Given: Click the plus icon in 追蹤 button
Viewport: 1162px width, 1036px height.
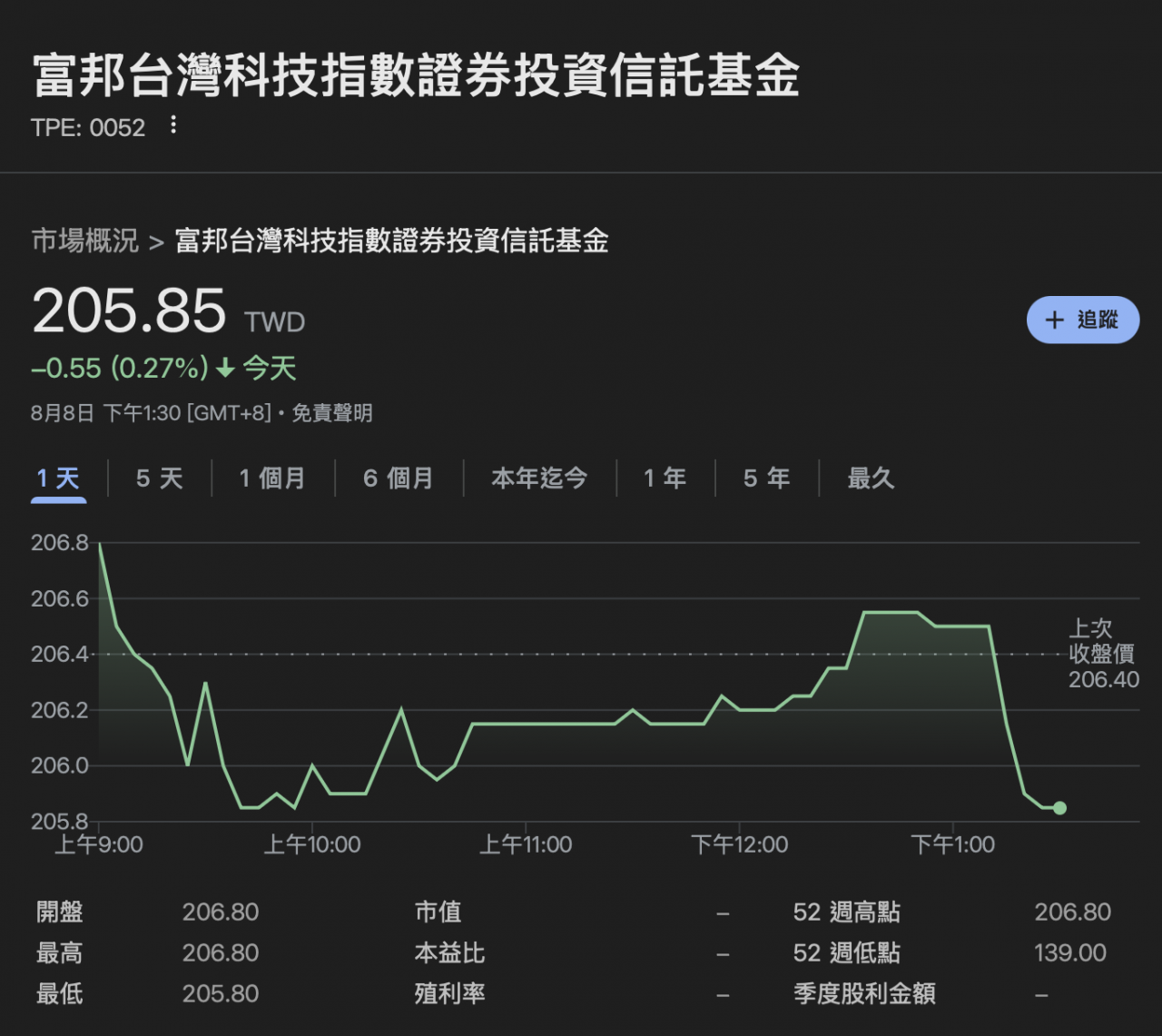Looking at the screenshot, I should pos(1054,320).
